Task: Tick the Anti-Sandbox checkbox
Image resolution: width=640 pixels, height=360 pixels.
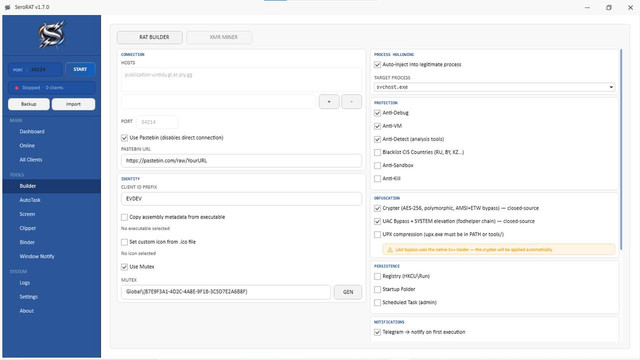Action: click(x=378, y=165)
